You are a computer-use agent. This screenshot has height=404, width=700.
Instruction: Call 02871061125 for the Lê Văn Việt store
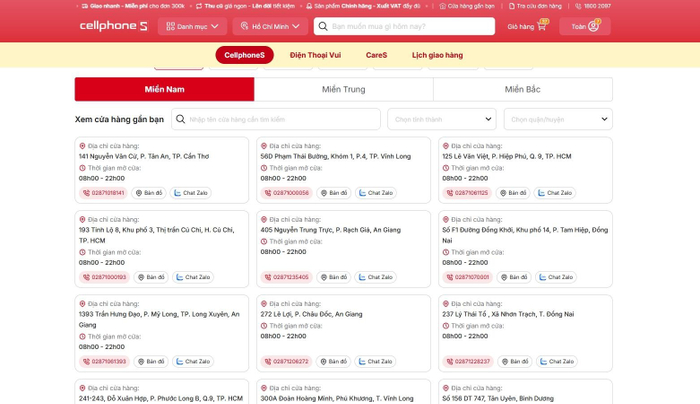click(467, 193)
